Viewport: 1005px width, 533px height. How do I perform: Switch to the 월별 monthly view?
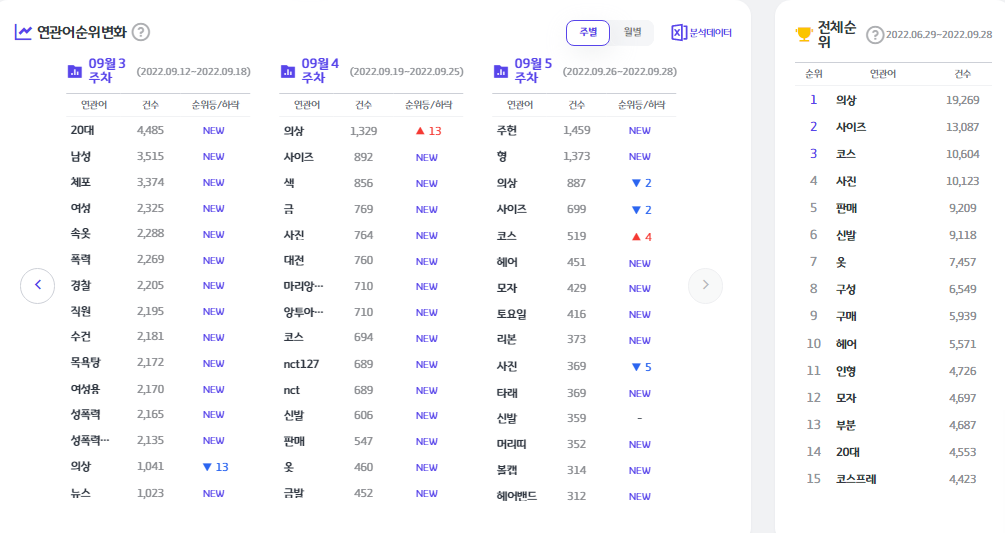pyautogui.click(x=632, y=33)
